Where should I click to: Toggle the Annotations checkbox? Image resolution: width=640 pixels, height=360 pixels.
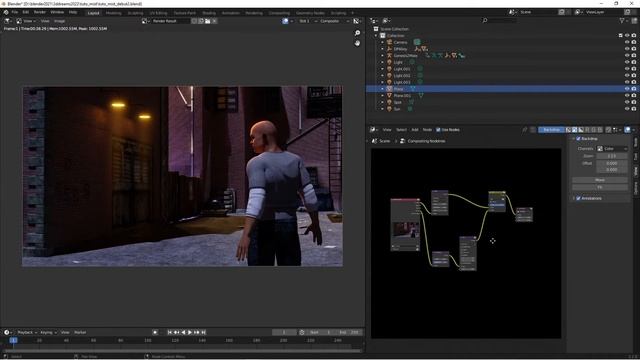[x=578, y=198]
